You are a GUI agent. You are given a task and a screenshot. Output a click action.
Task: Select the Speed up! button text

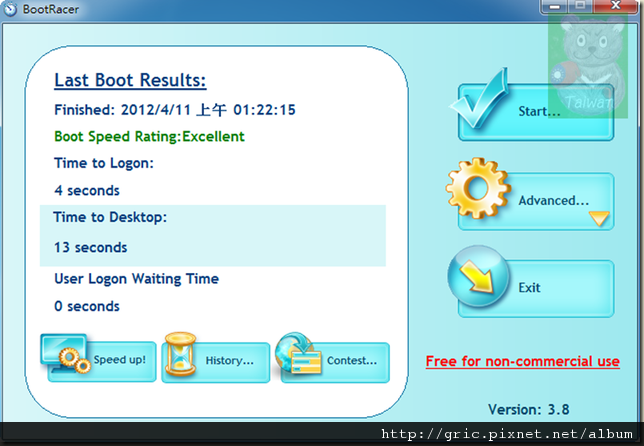(120, 360)
